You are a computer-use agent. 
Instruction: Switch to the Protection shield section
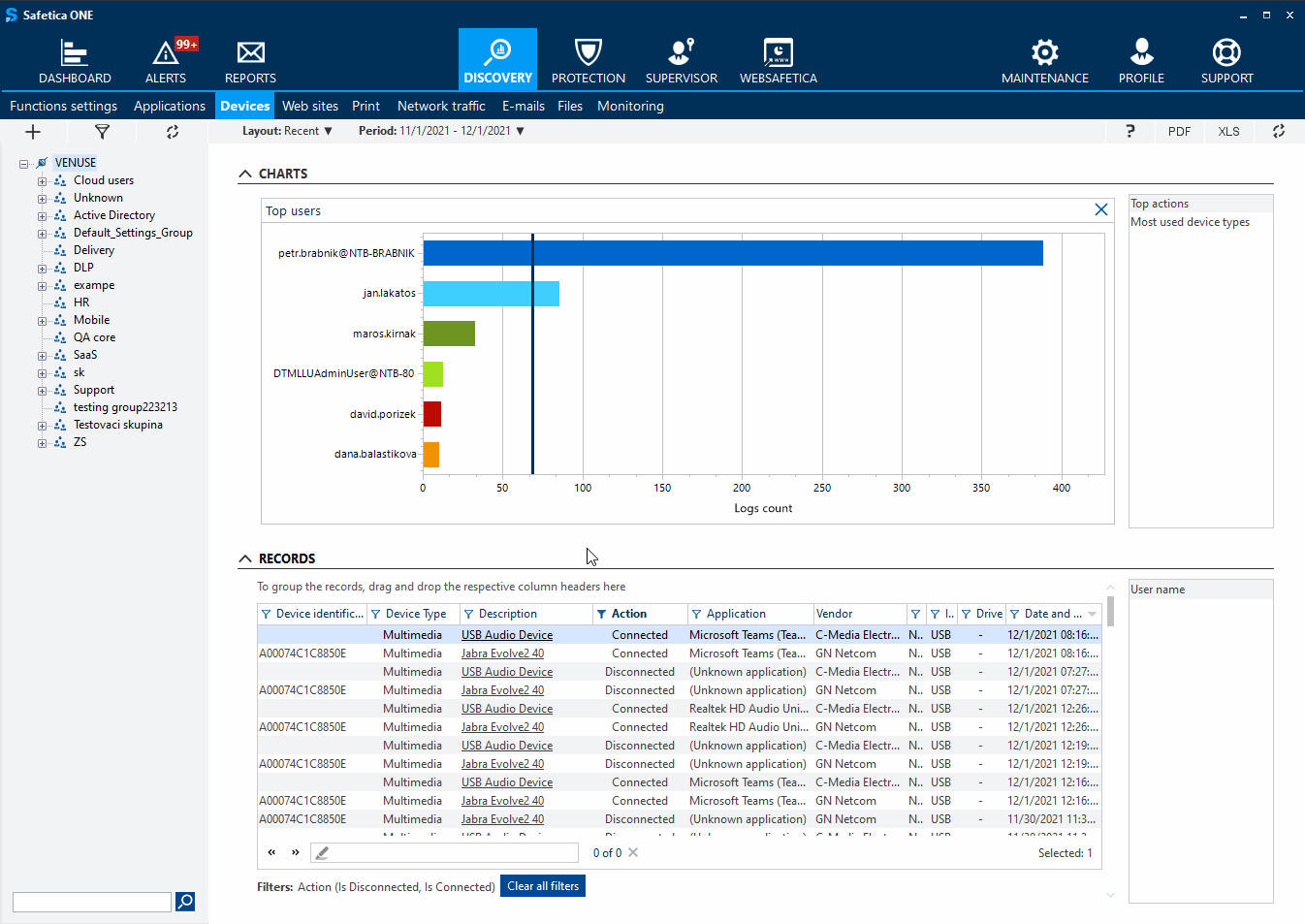[x=588, y=61]
